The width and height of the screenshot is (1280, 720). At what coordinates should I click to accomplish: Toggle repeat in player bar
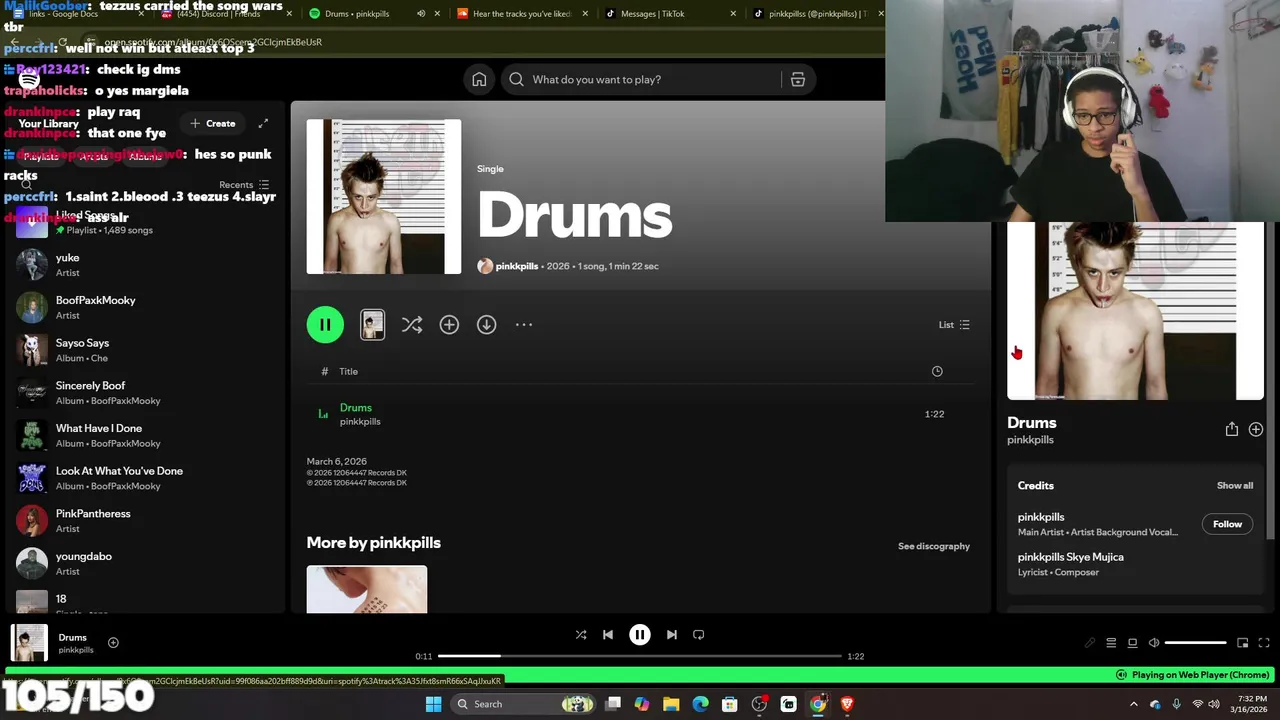(x=699, y=634)
